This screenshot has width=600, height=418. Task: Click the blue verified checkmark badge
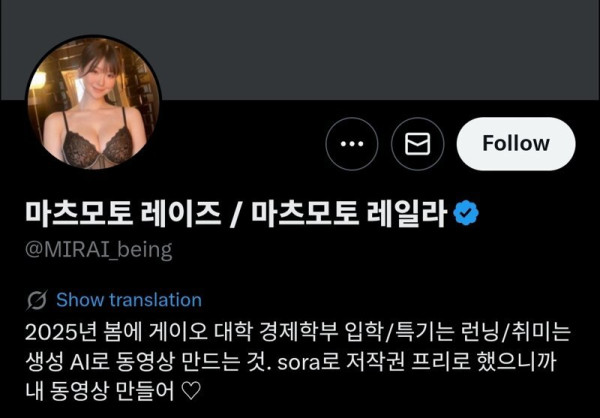click(x=466, y=212)
